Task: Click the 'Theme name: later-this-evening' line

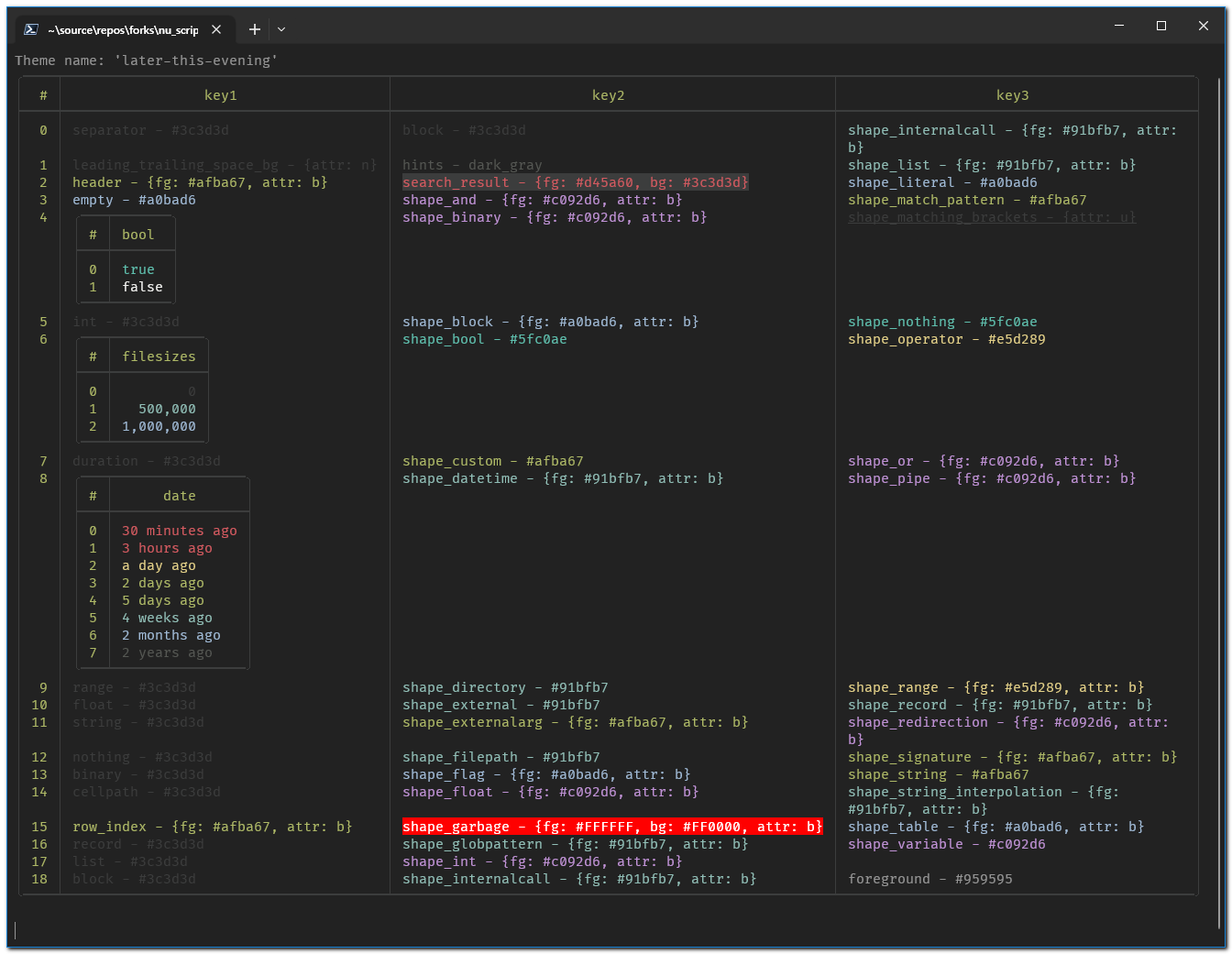Action: click(x=147, y=60)
